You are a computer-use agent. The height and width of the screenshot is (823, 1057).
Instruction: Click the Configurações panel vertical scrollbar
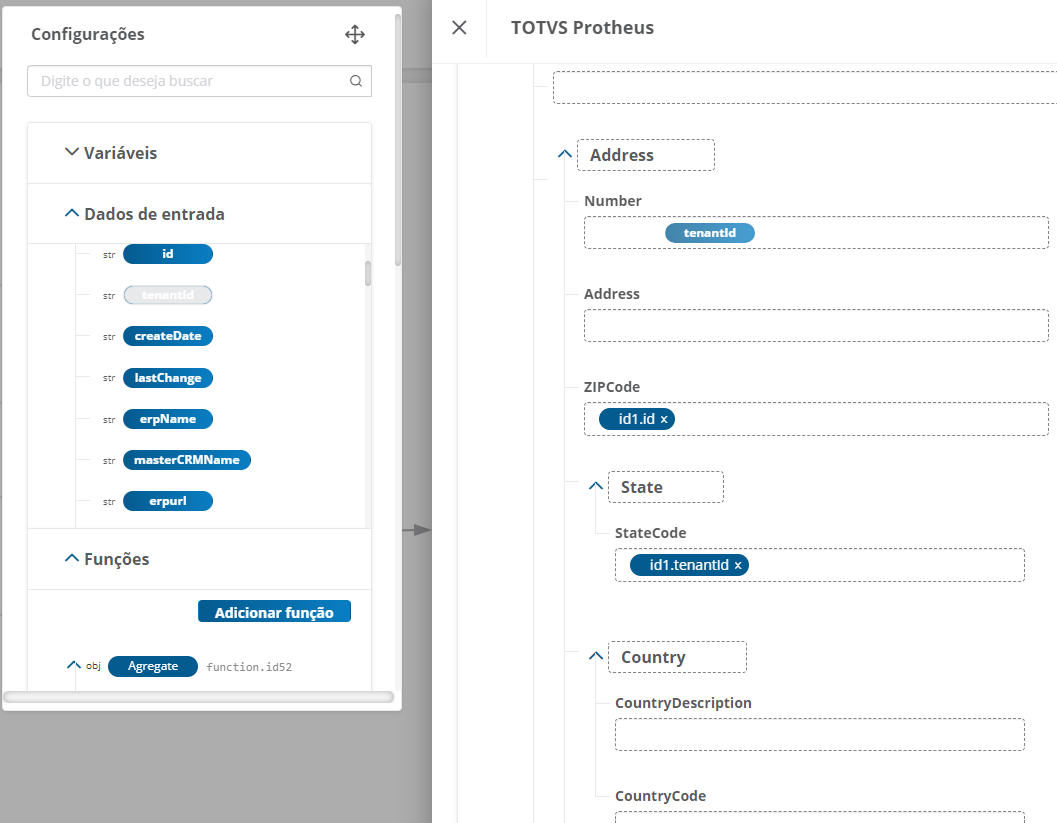[398, 140]
